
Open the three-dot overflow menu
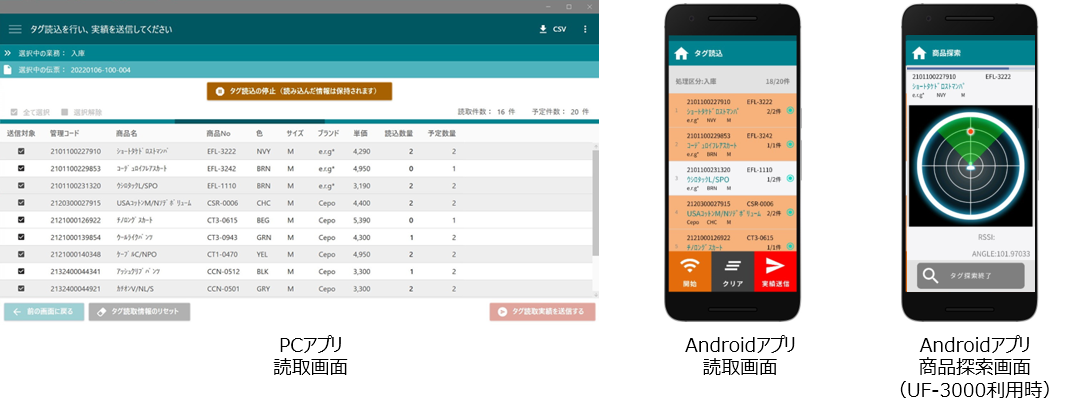point(586,29)
